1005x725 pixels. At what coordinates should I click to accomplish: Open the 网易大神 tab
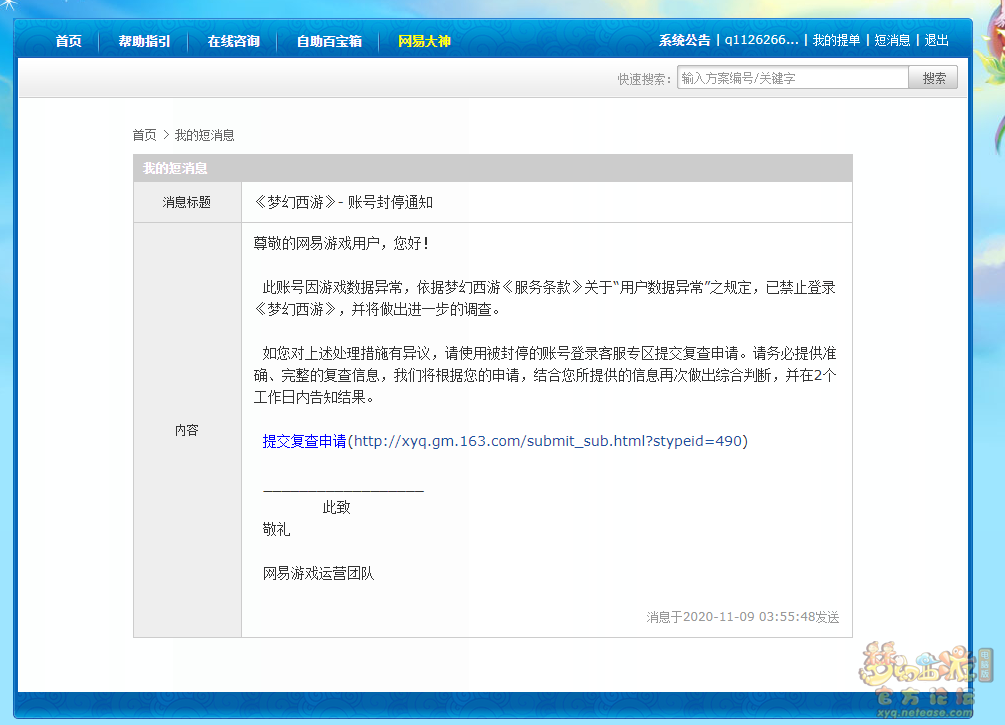click(424, 41)
